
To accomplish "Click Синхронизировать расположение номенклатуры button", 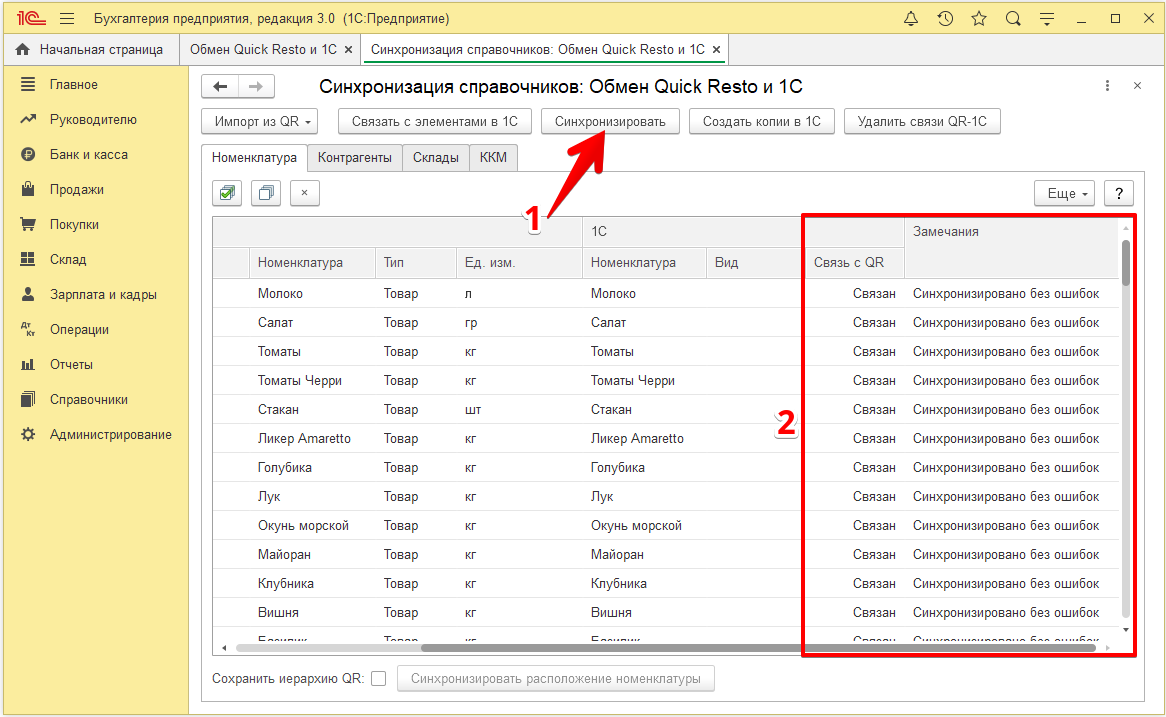I will (555, 678).
